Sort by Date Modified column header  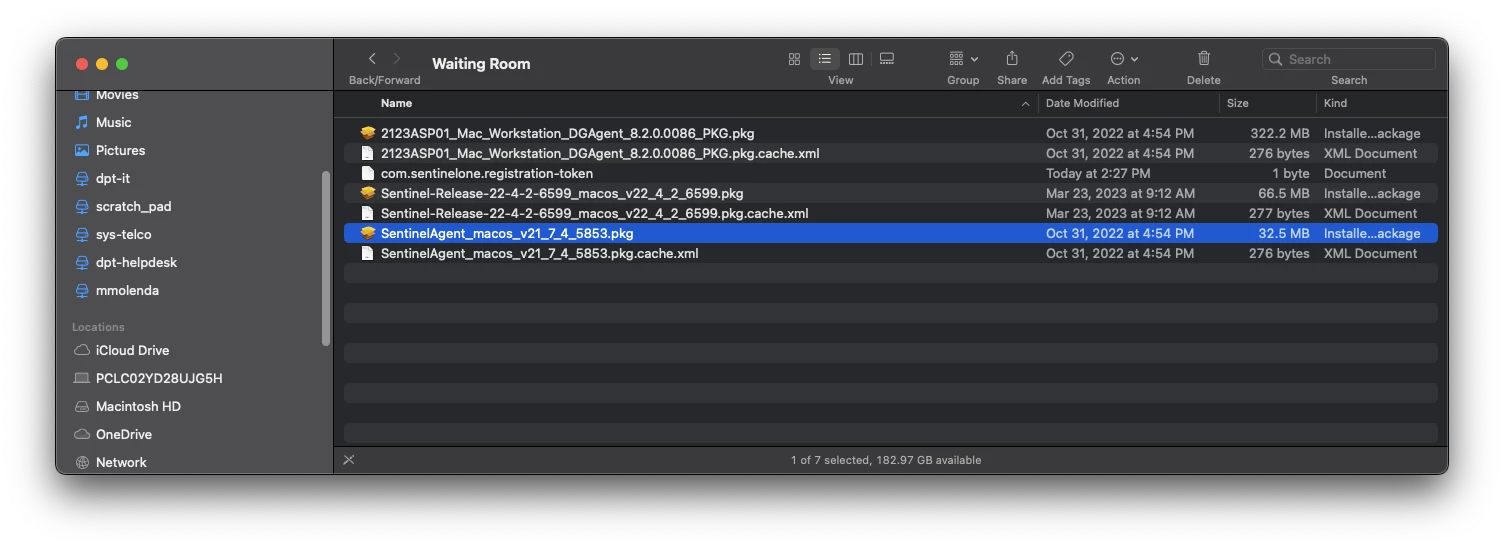(1082, 103)
